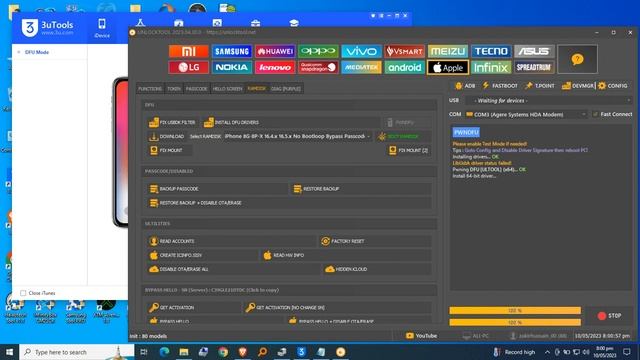Image resolution: width=640 pixels, height=360 pixels.
Task: Open the COM port dropdown
Action: point(527,114)
